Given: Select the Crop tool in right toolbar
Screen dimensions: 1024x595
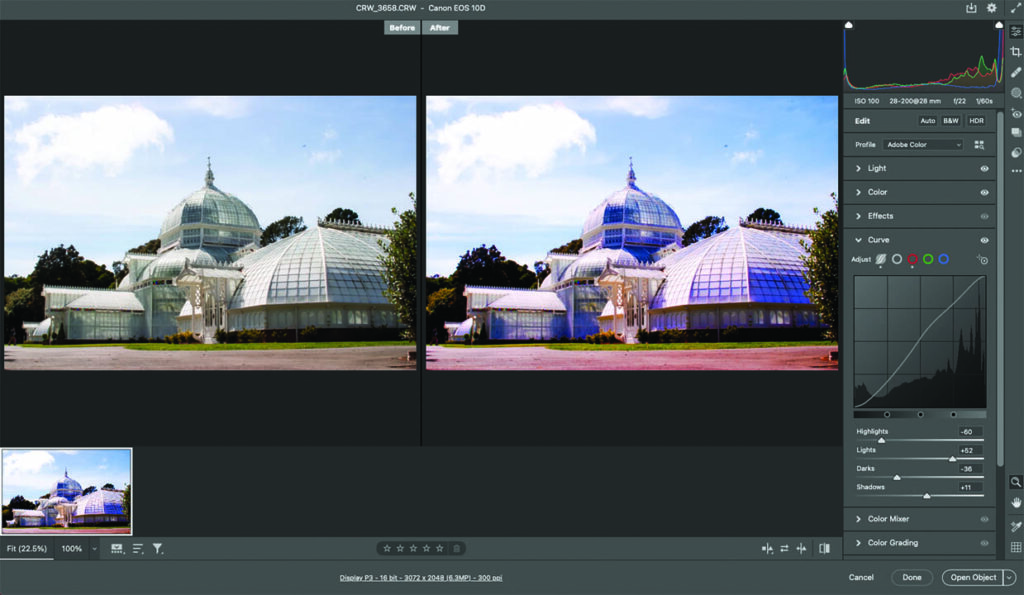Looking at the screenshot, I should pos(1016,52).
